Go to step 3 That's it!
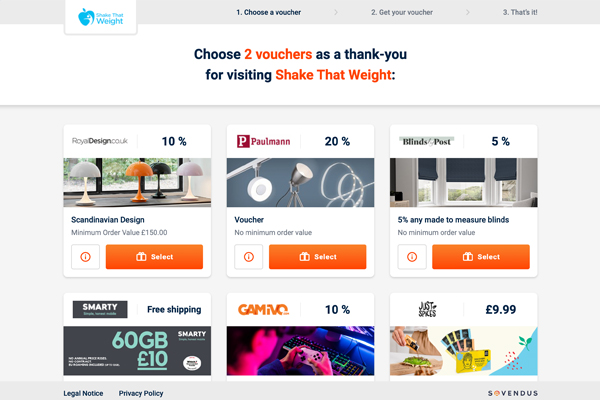Viewport: 600px width, 400px height. point(520,12)
